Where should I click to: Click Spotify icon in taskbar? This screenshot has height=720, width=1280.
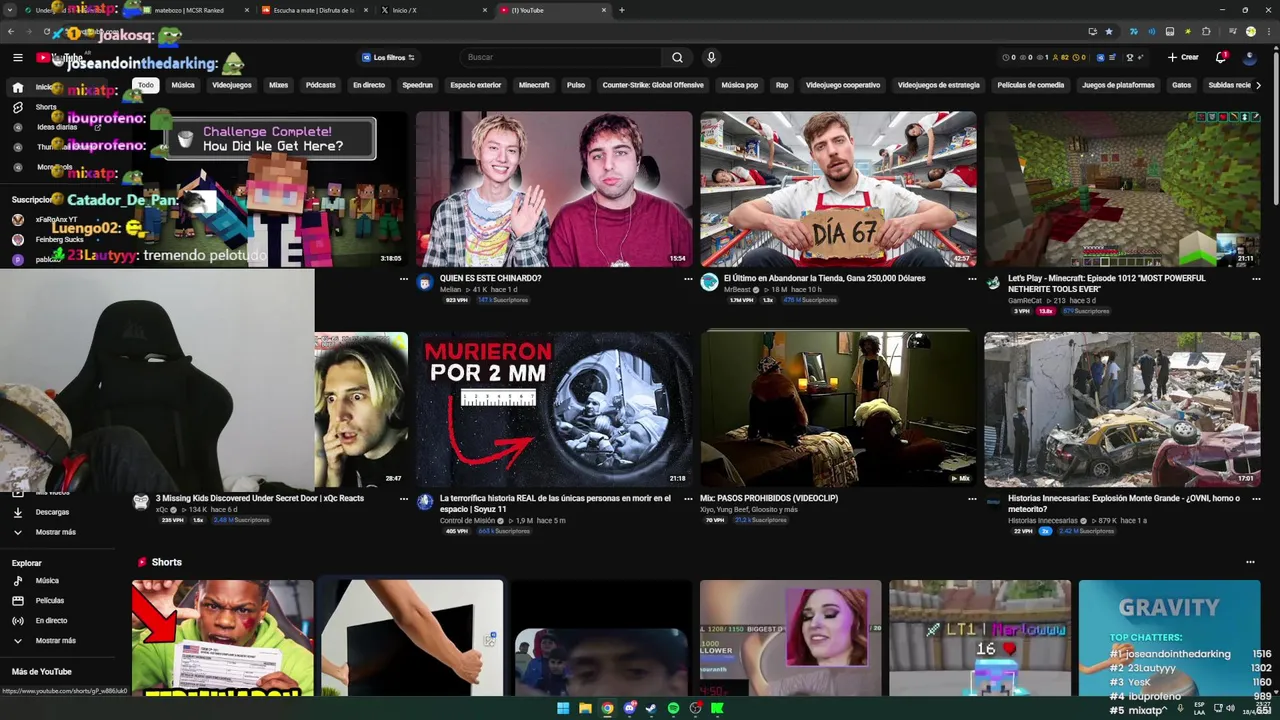pyautogui.click(x=673, y=708)
